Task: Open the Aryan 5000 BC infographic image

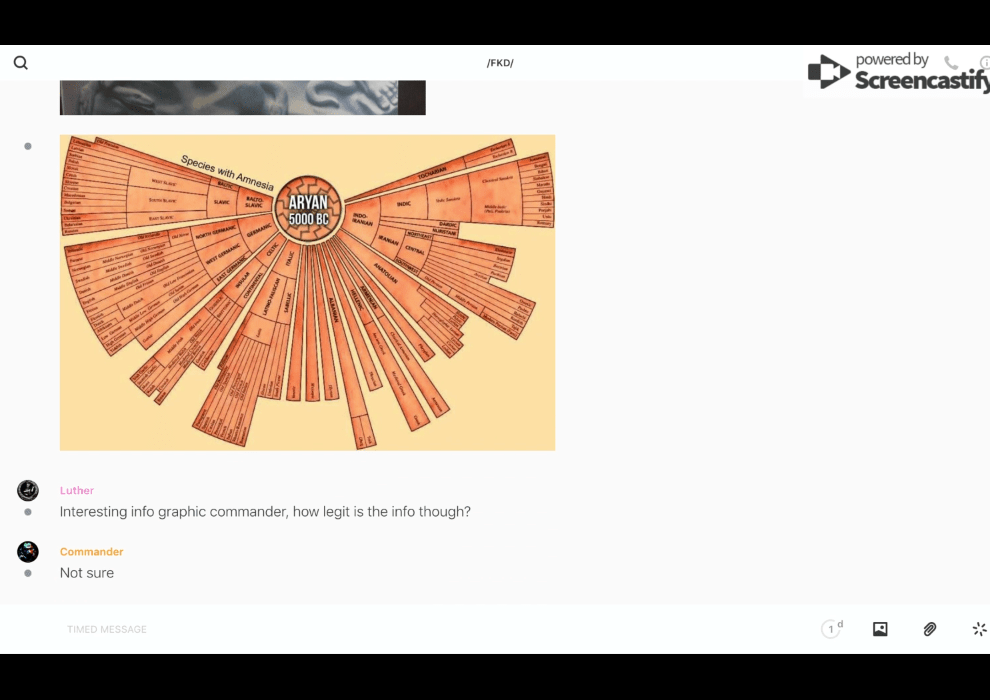Action: pos(307,292)
